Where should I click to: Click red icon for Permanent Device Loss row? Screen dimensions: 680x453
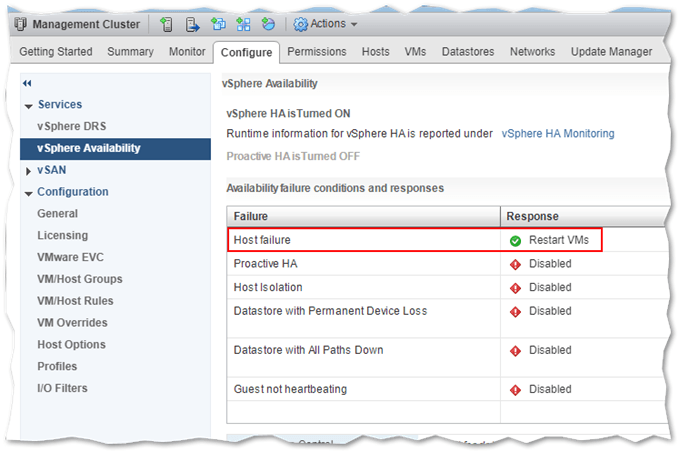click(x=515, y=312)
